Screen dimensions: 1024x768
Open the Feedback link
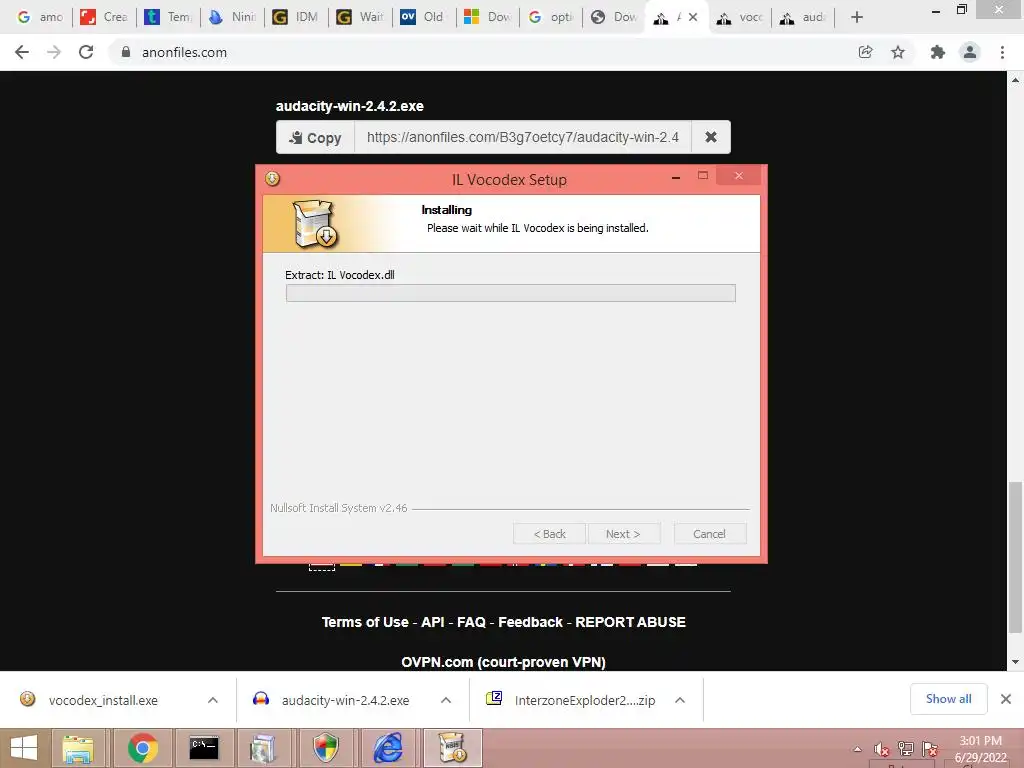(x=530, y=622)
